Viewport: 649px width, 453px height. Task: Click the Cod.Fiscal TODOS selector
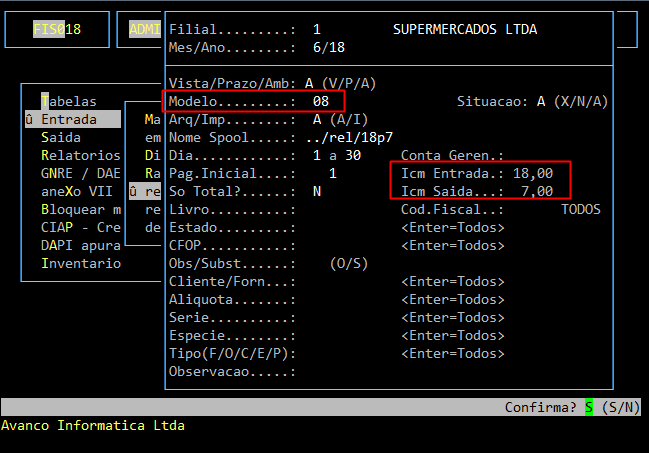(580, 209)
